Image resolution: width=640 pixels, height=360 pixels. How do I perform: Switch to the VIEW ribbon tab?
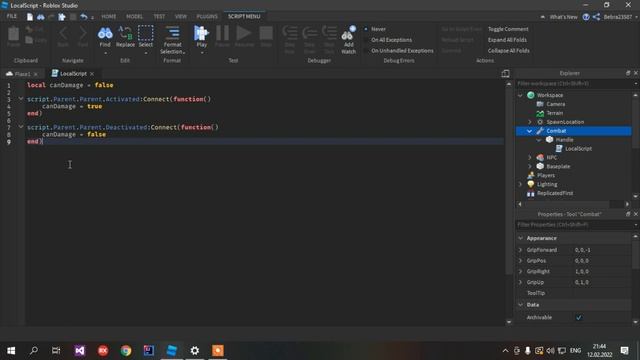click(181, 17)
